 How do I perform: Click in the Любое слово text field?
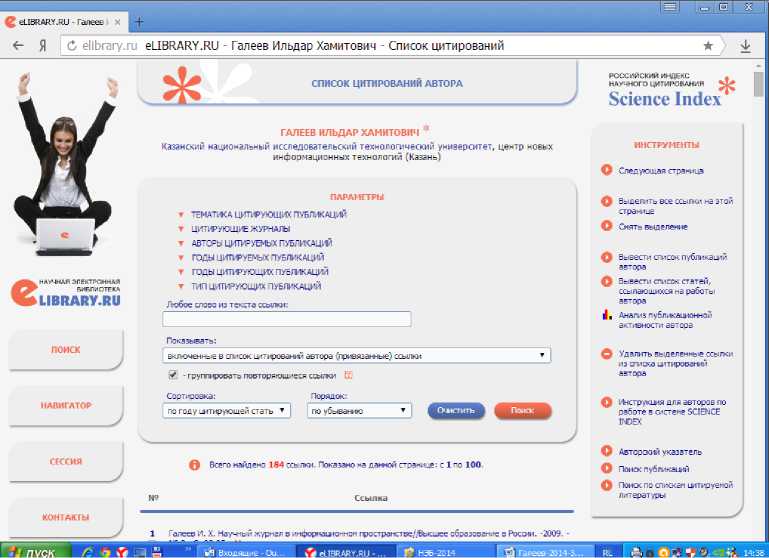(x=287, y=319)
